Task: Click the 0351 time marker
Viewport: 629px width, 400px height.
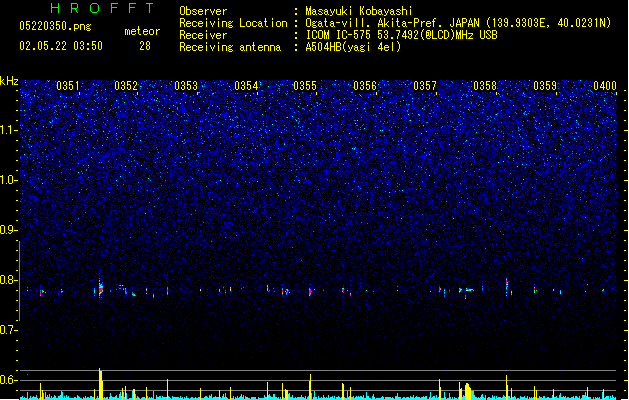Action: 67,86
